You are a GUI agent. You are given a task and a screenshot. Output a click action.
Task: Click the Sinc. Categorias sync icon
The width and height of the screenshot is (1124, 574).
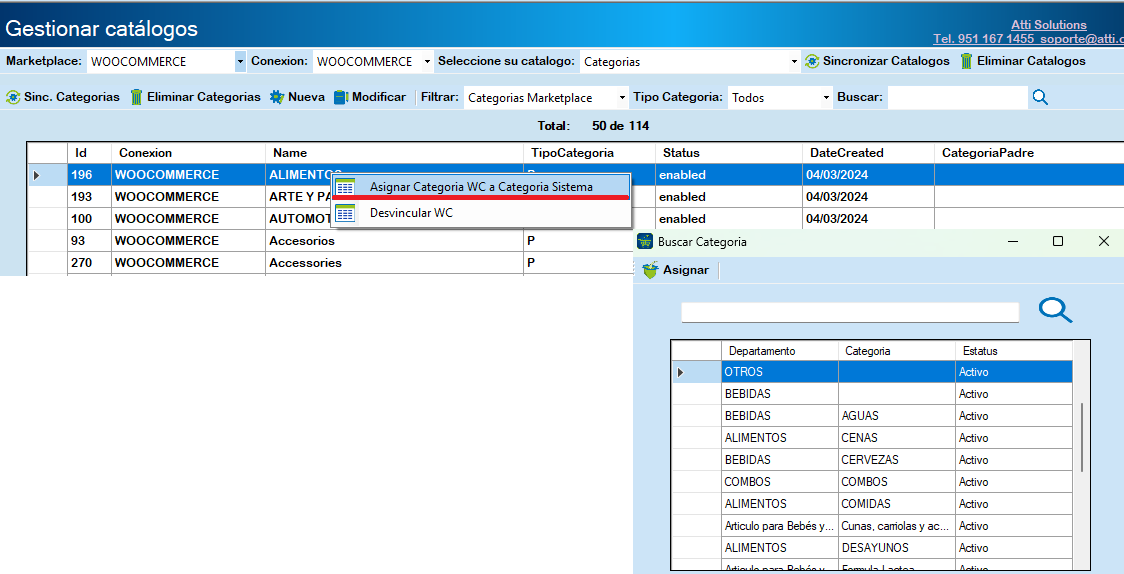13,97
